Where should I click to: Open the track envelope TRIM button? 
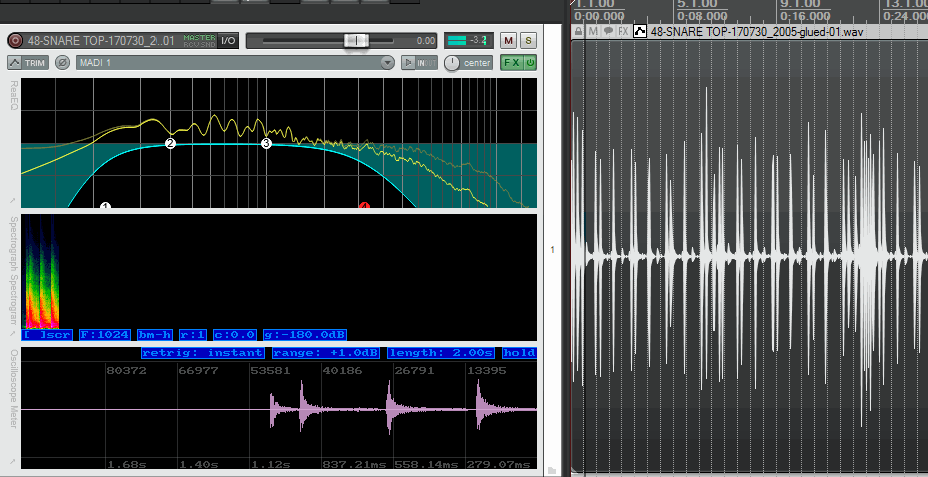coord(28,62)
